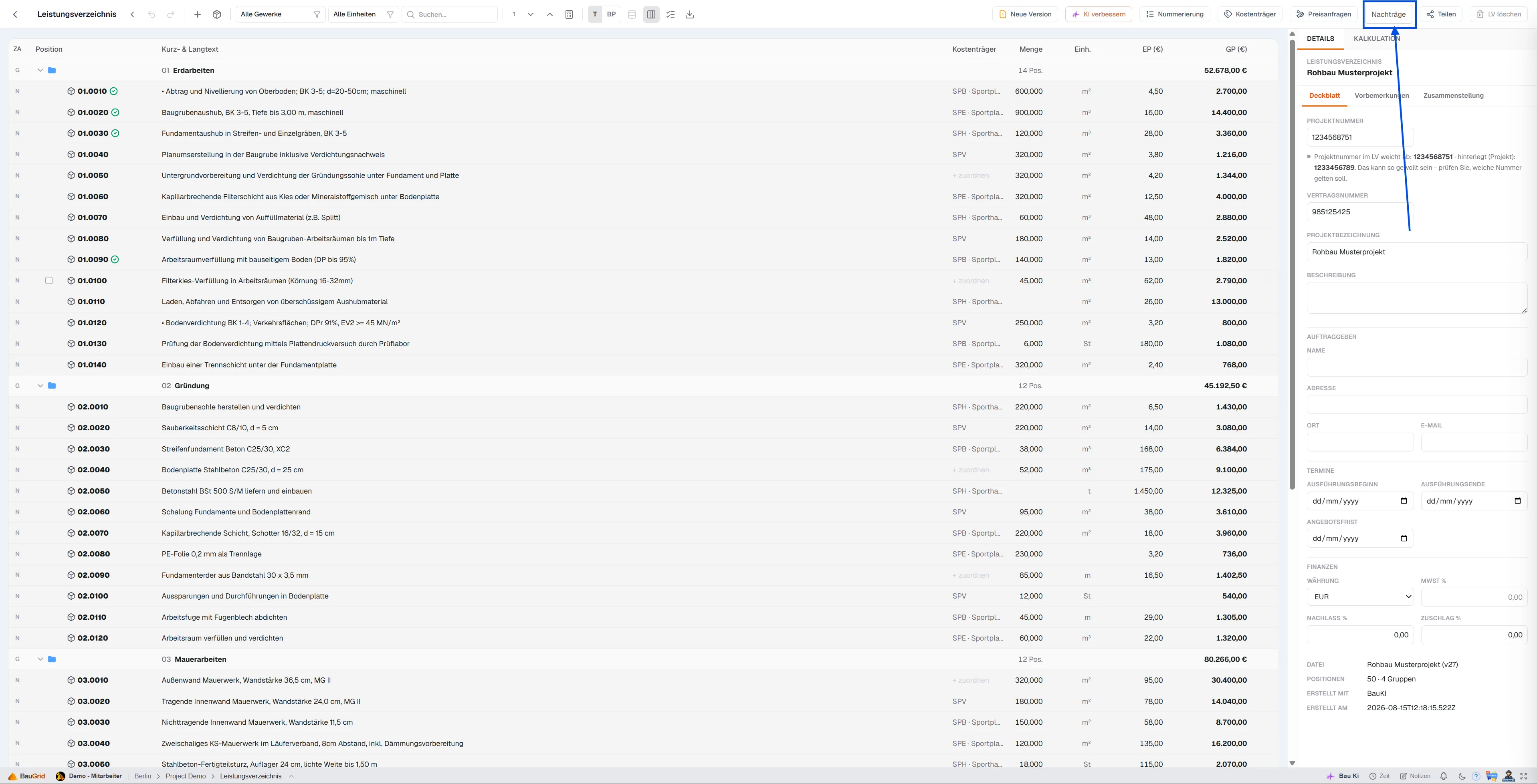Click the cube icon in the top toolbar
This screenshot has height=784, width=1537.
tap(216, 14)
